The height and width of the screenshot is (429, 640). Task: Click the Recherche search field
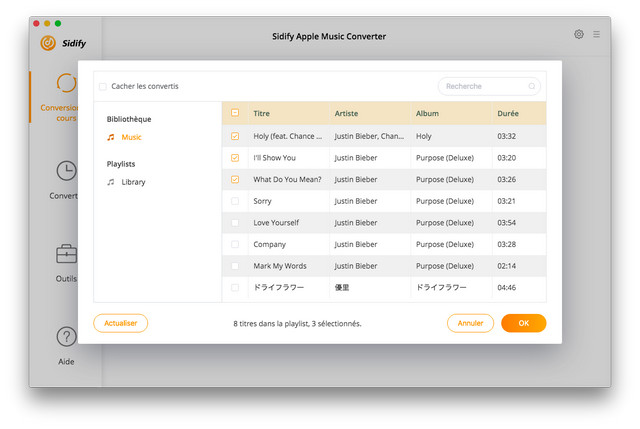tap(483, 86)
